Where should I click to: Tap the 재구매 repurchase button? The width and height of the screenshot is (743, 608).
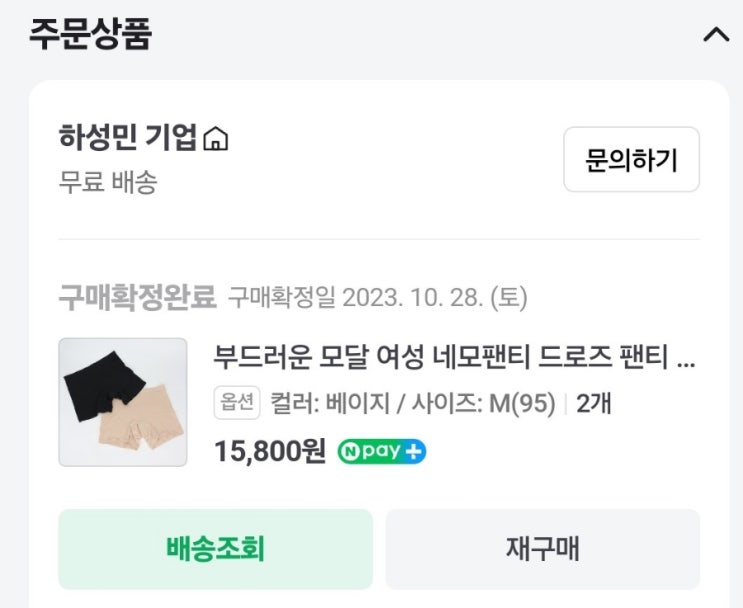pyautogui.click(x=542, y=549)
